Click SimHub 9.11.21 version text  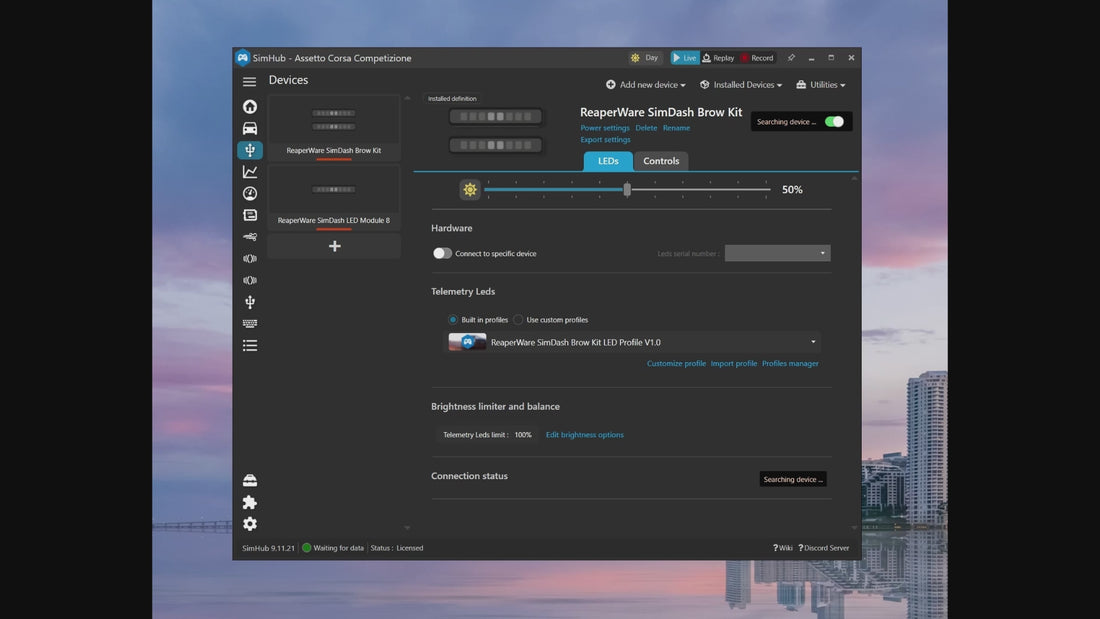click(269, 548)
